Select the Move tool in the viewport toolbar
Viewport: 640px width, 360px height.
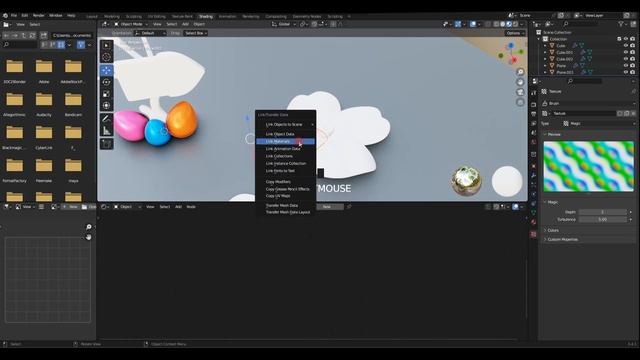coord(106,70)
